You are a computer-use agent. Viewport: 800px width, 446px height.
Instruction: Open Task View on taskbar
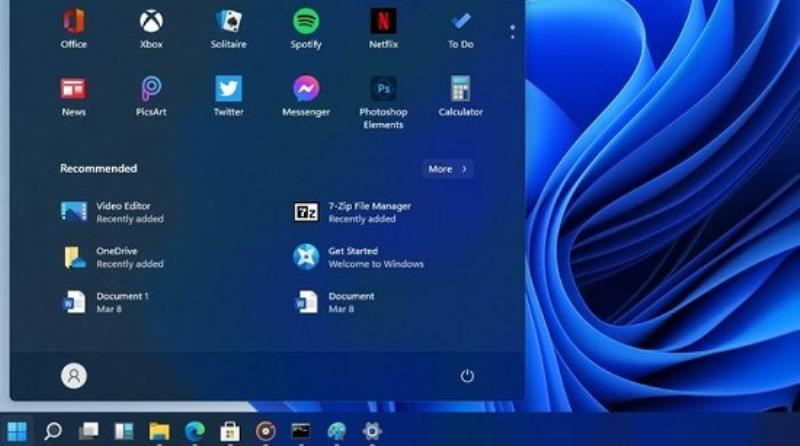pos(88,431)
